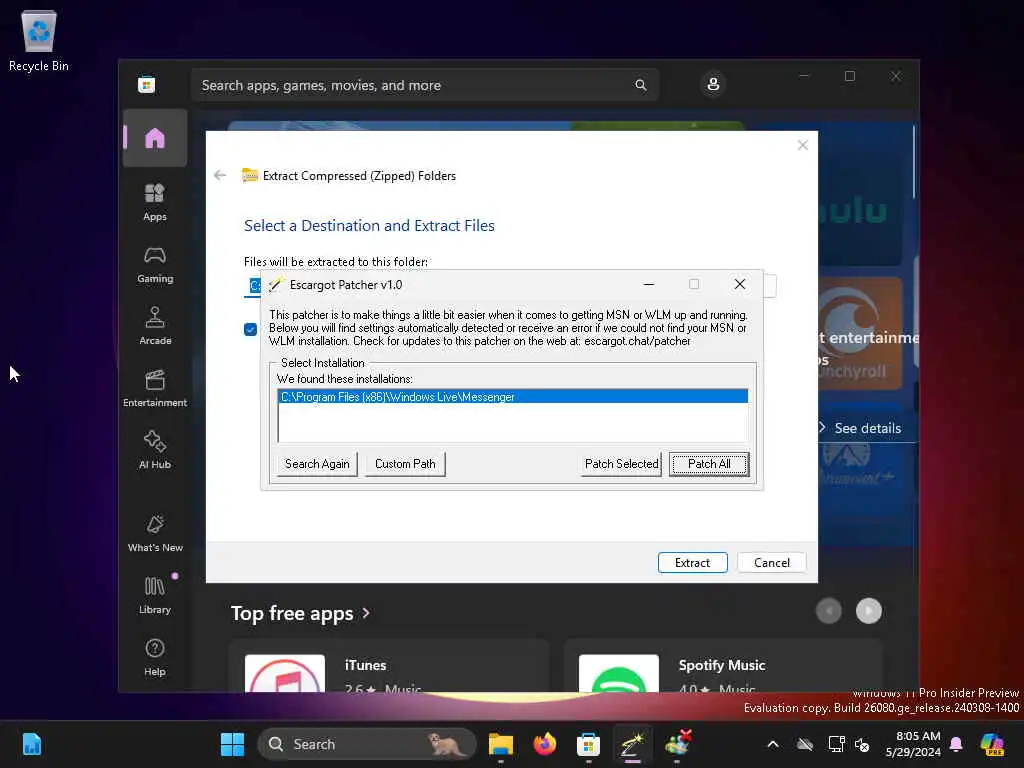Open Arcade section in Store sidebar
Image resolution: width=1024 pixels, height=768 pixels.
pos(155,326)
